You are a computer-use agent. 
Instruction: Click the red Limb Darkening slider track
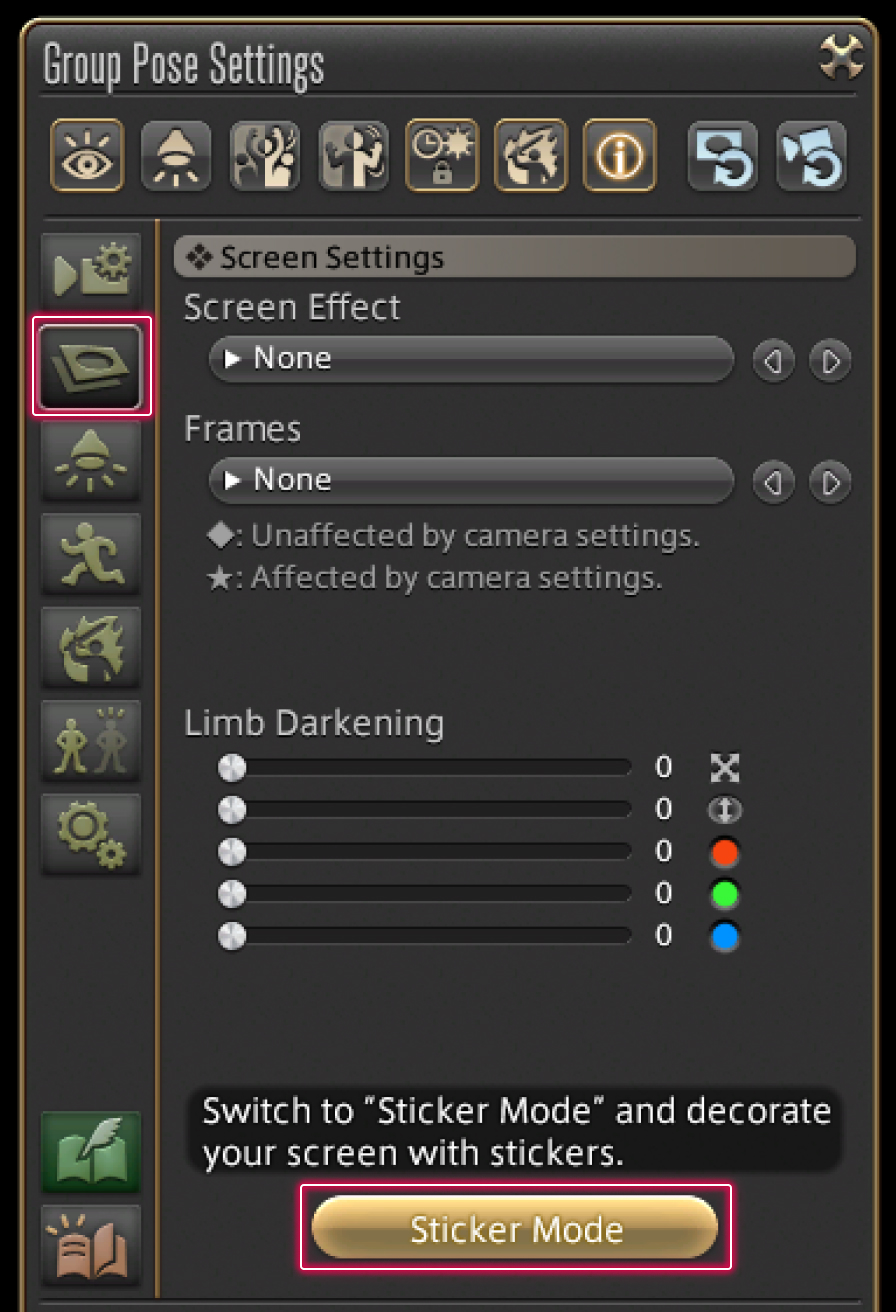coord(430,851)
